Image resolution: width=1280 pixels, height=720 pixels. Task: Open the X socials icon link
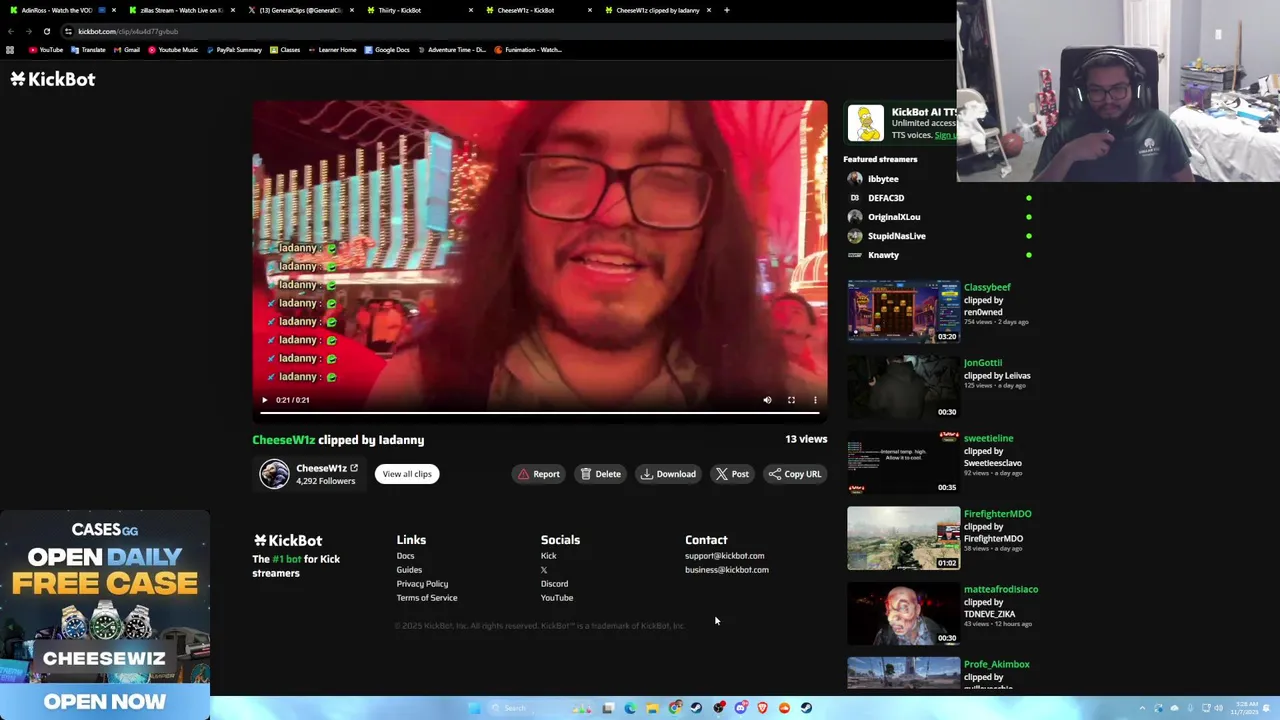[544, 570]
